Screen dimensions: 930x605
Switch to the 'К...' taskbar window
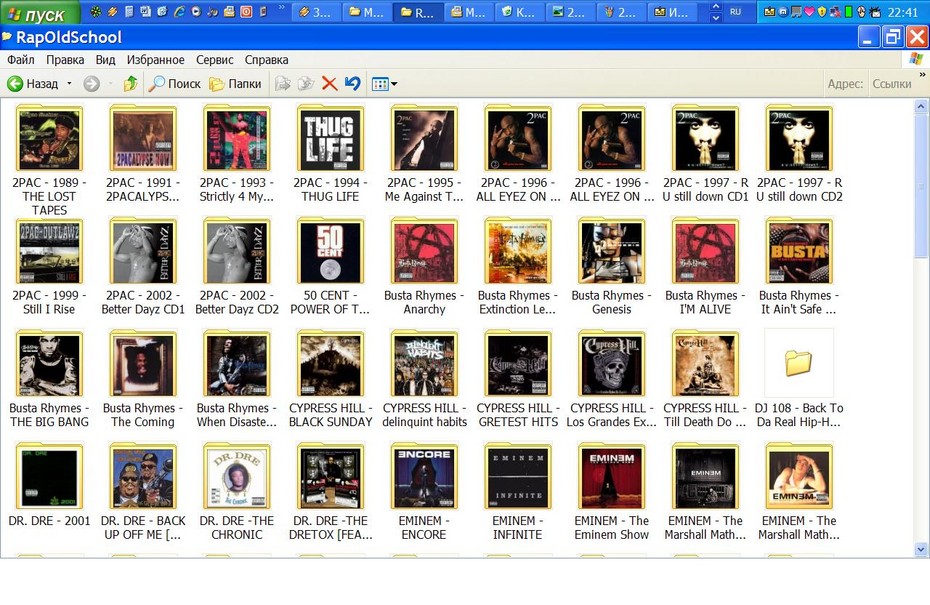pyautogui.click(x=520, y=12)
